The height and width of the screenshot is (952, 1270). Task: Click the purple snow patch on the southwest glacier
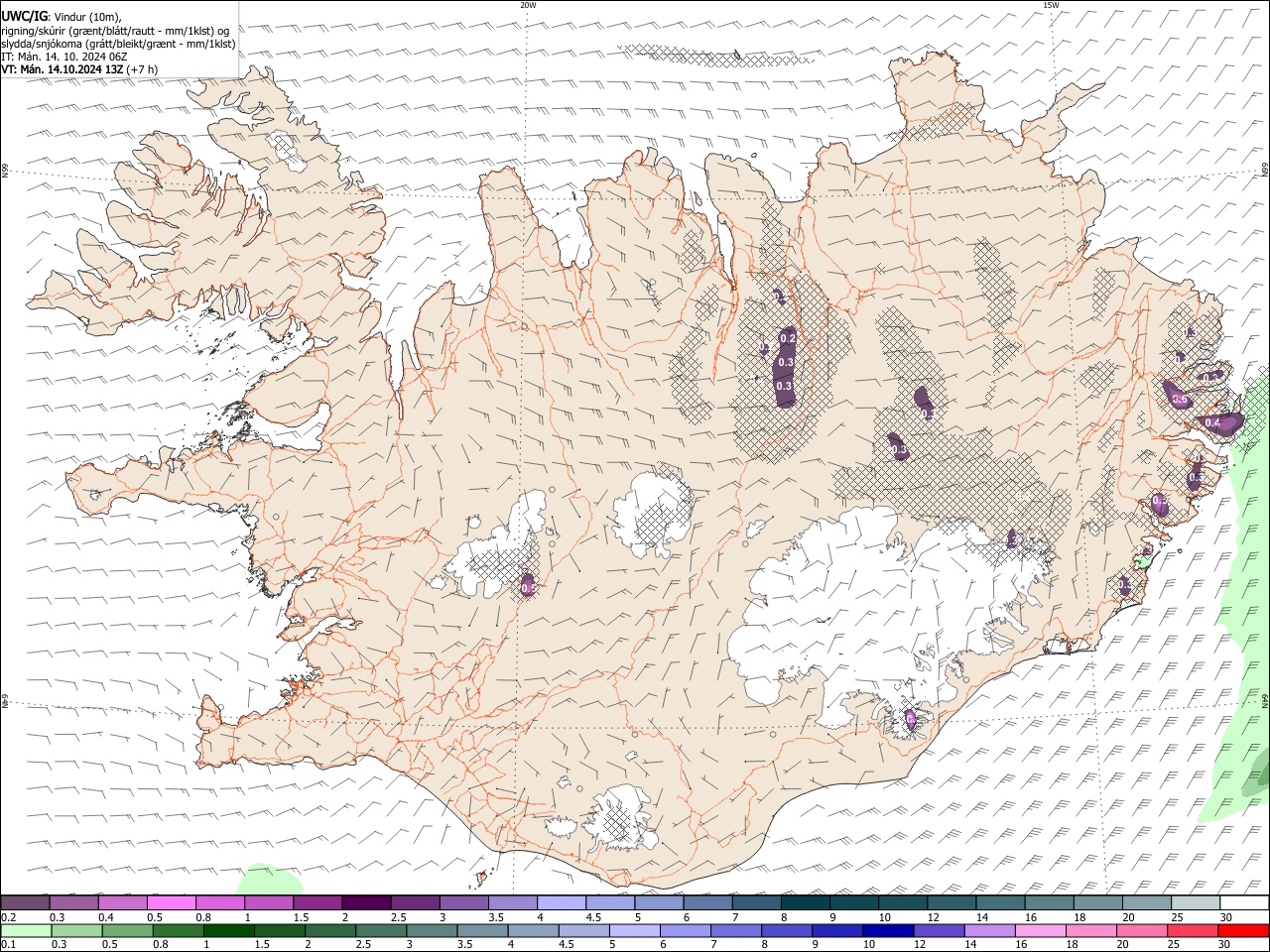point(528,585)
